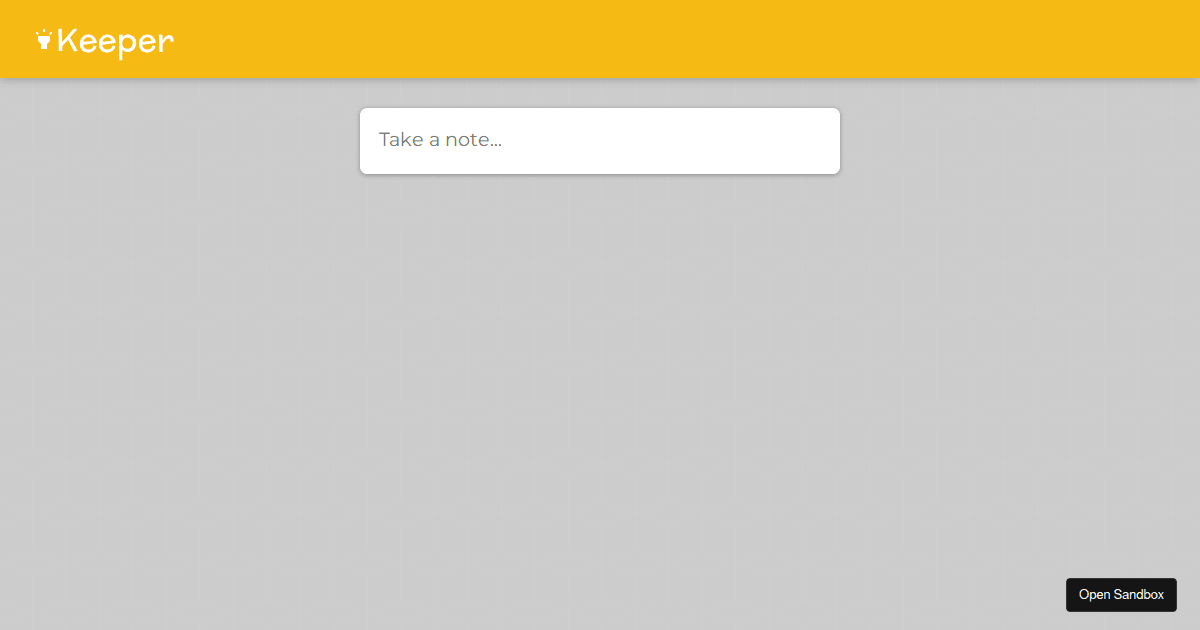Click the Keeper title text
The height and width of the screenshot is (630, 1200).
click(115, 42)
